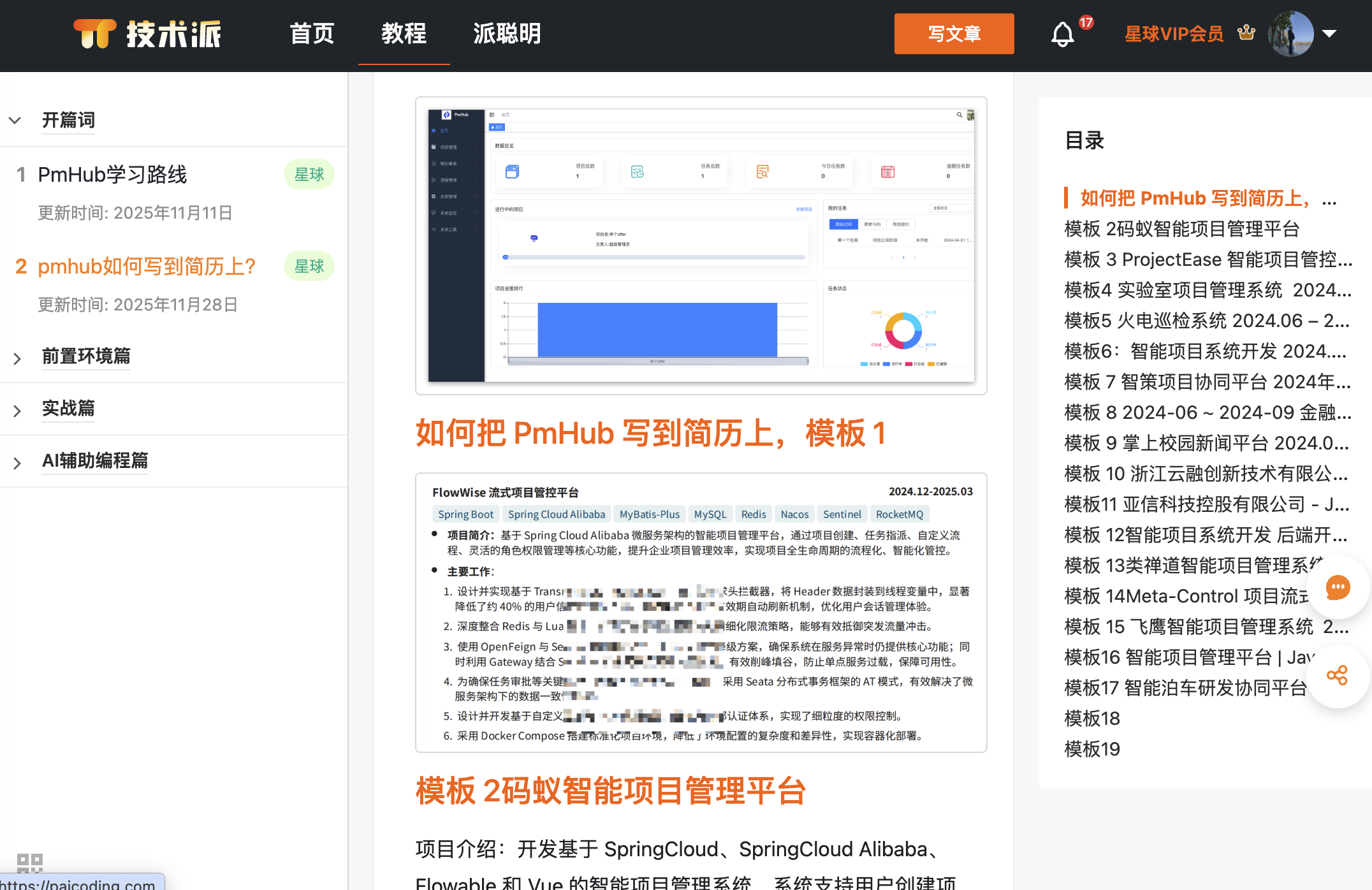Image resolution: width=1372 pixels, height=890 pixels.
Task: Click the active 教程 tab
Action: click(404, 33)
